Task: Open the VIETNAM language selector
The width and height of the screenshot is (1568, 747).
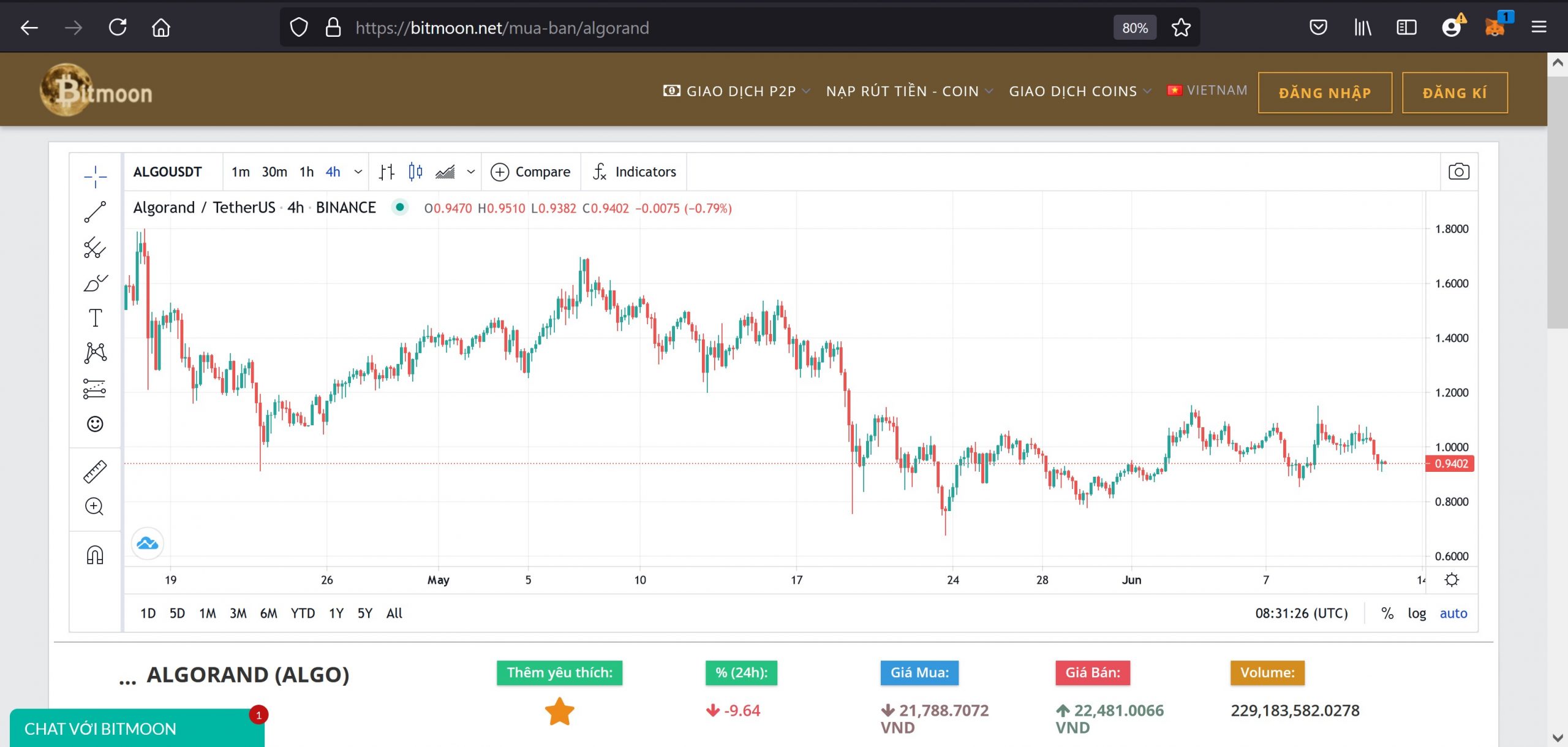Action: (1207, 90)
